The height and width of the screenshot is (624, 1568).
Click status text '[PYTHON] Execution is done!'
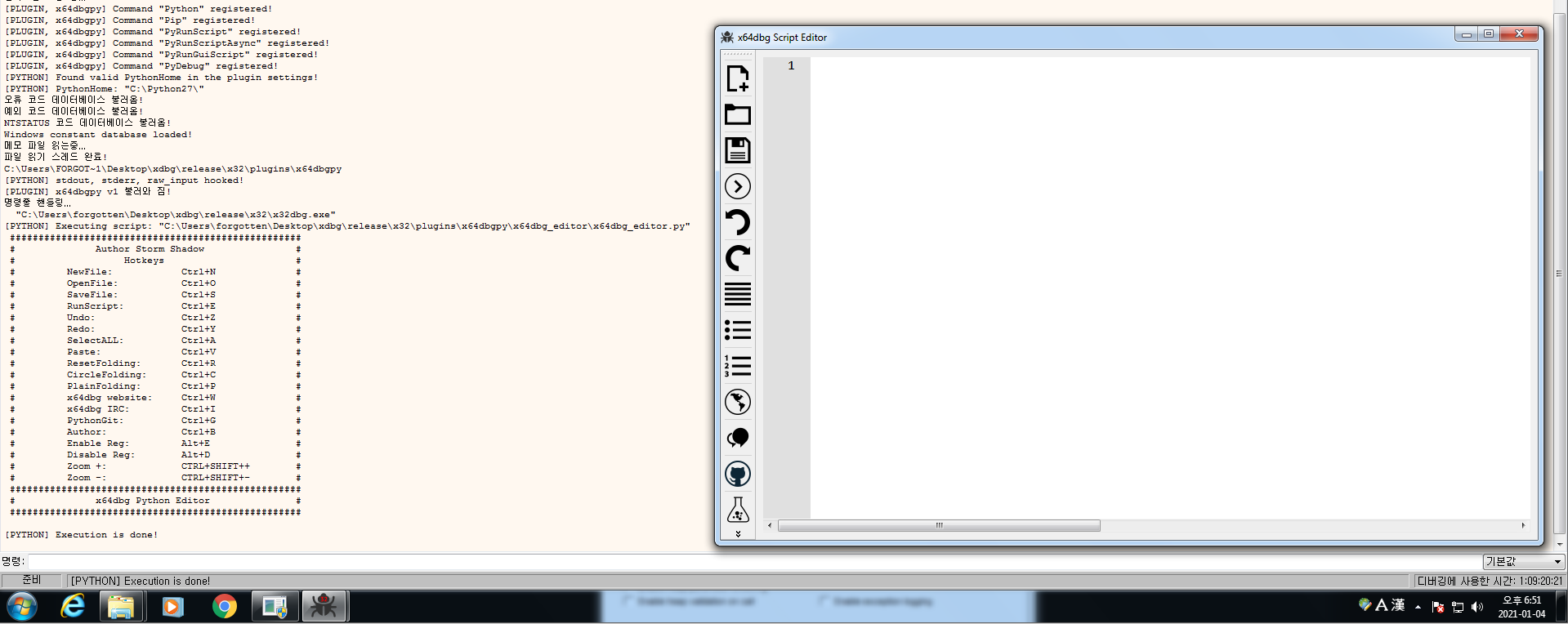[x=141, y=581]
